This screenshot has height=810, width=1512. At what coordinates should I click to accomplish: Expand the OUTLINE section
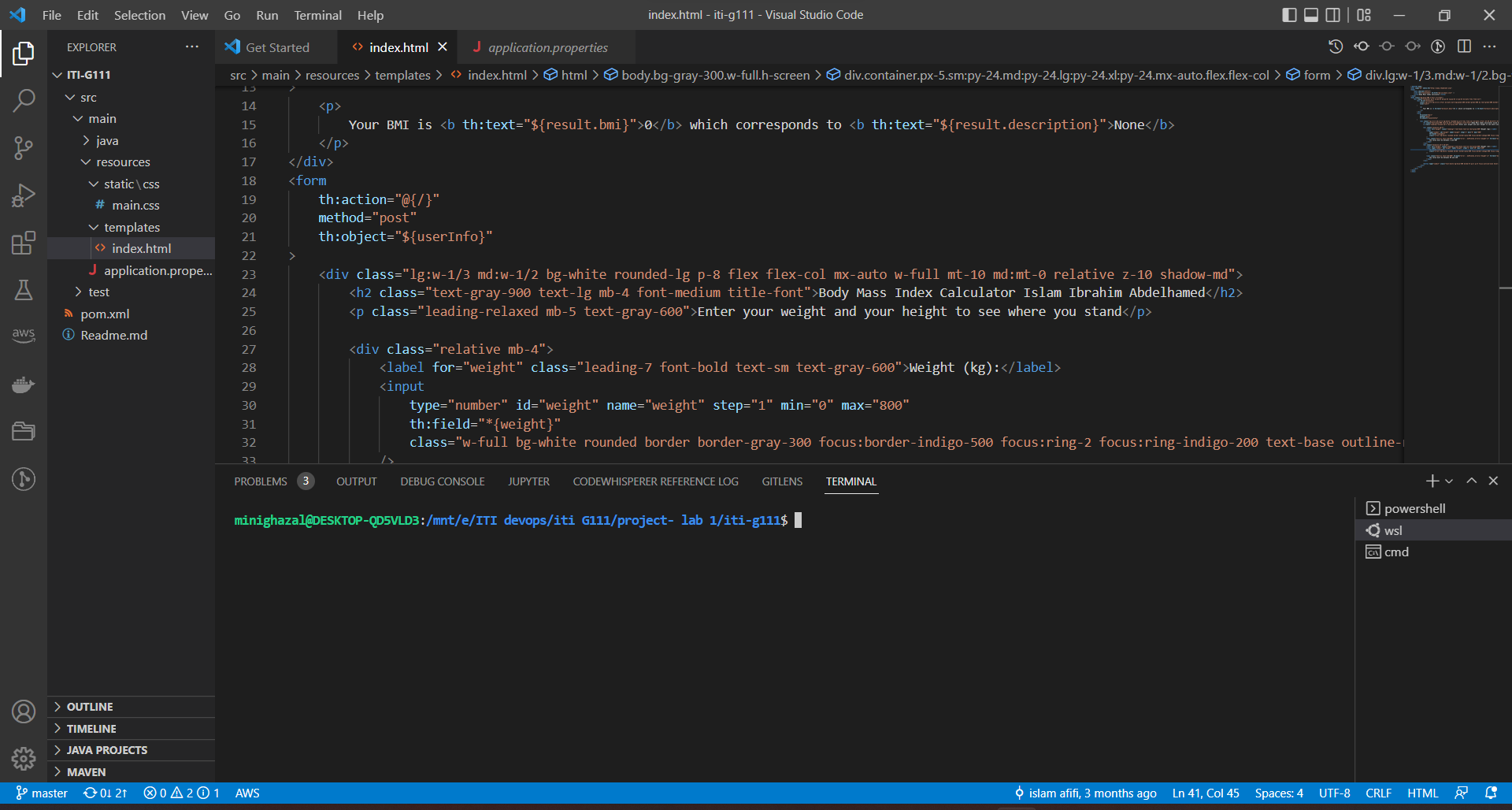coord(90,707)
